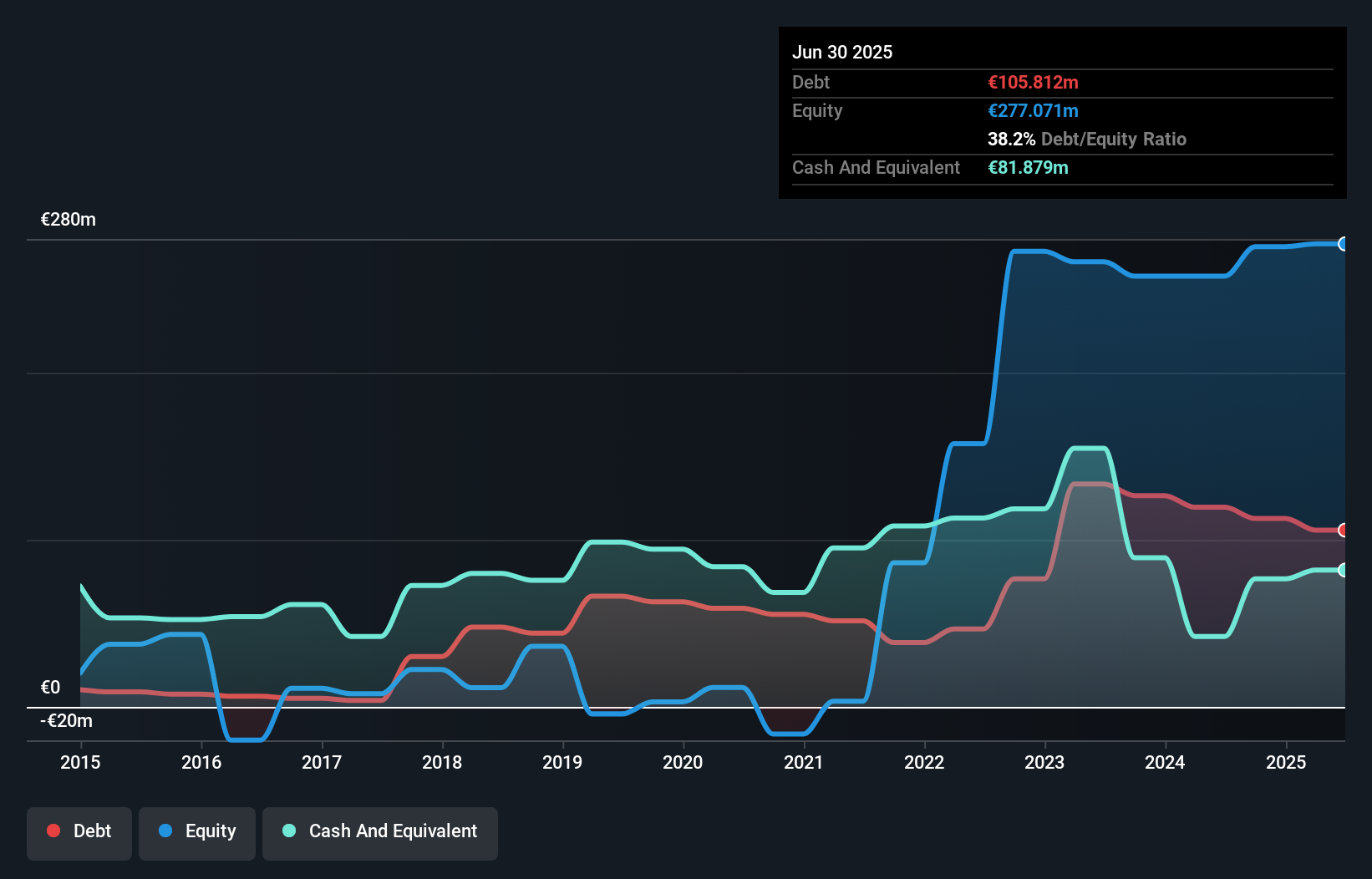Click the 38.2% Debt/Equity Ratio text
This screenshot has width=1372, height=879.
click(1087, 140)
